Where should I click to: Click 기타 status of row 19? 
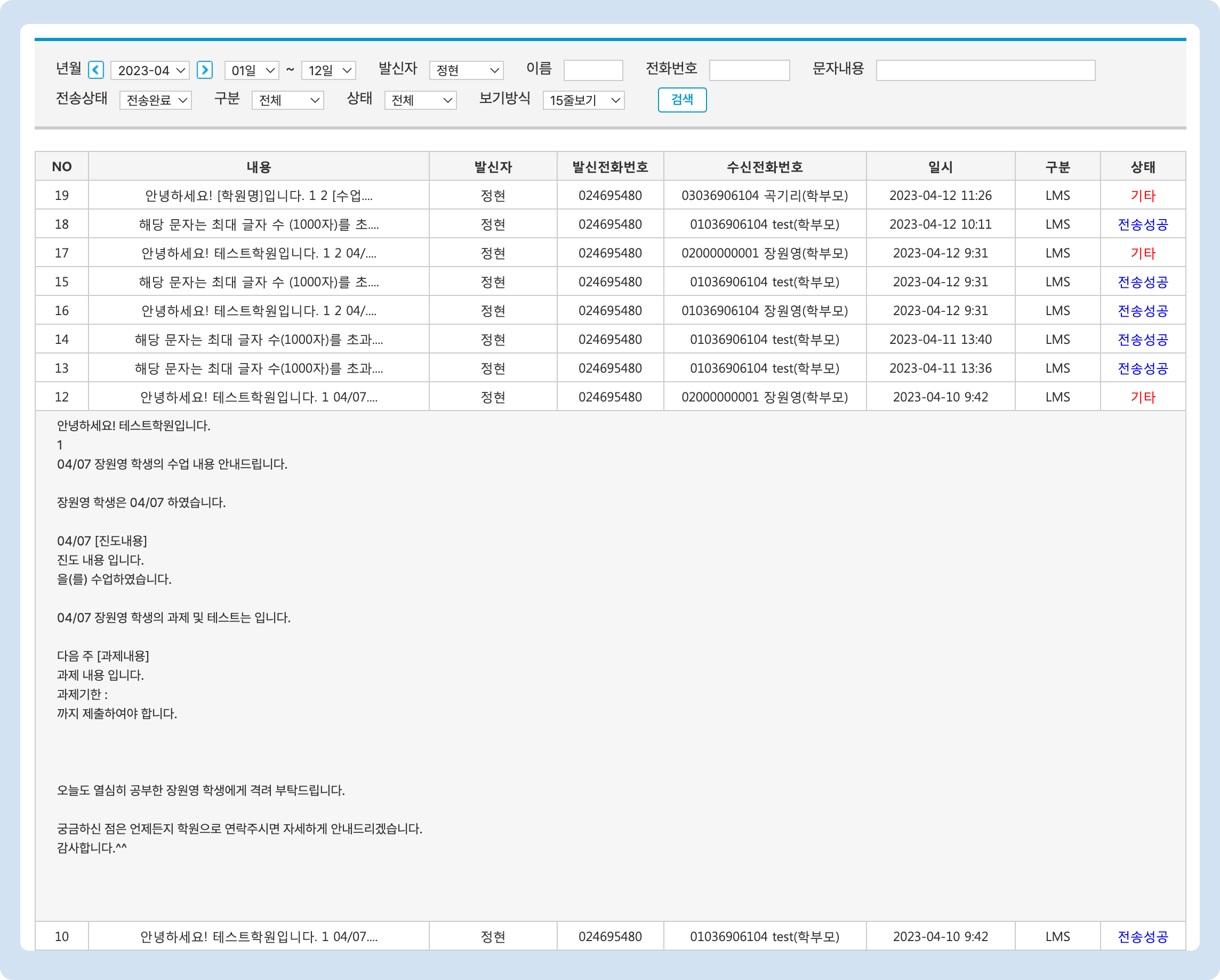(1143, 196)
